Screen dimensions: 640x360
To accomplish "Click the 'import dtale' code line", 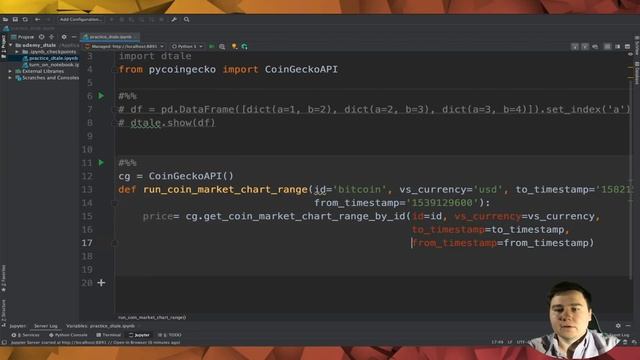I will (155, 56).
